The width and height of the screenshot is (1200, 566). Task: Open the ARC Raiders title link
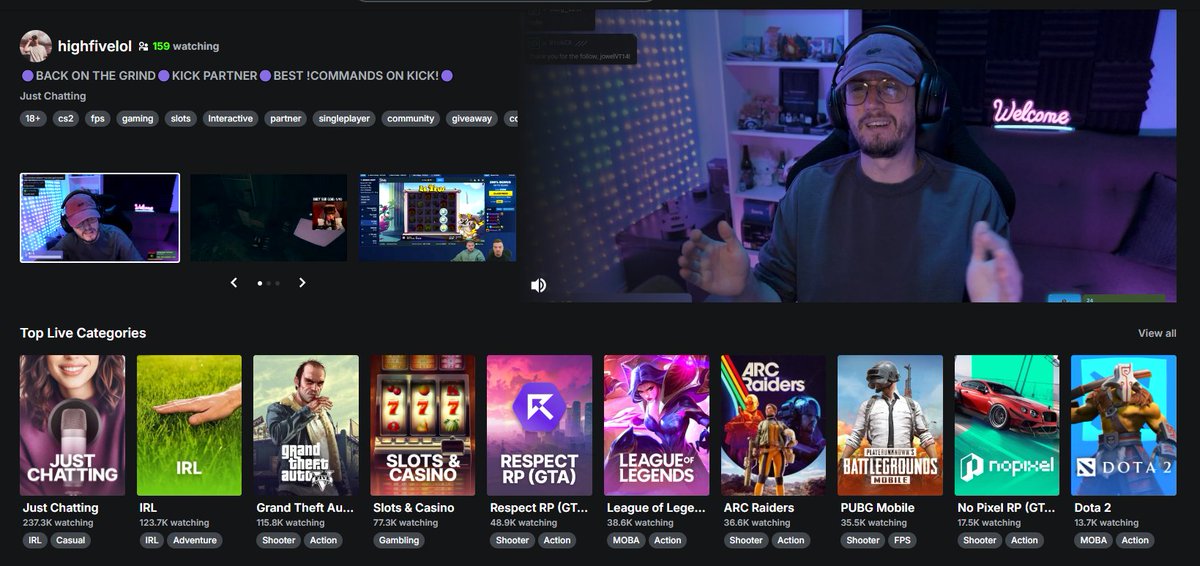(759, 508)
